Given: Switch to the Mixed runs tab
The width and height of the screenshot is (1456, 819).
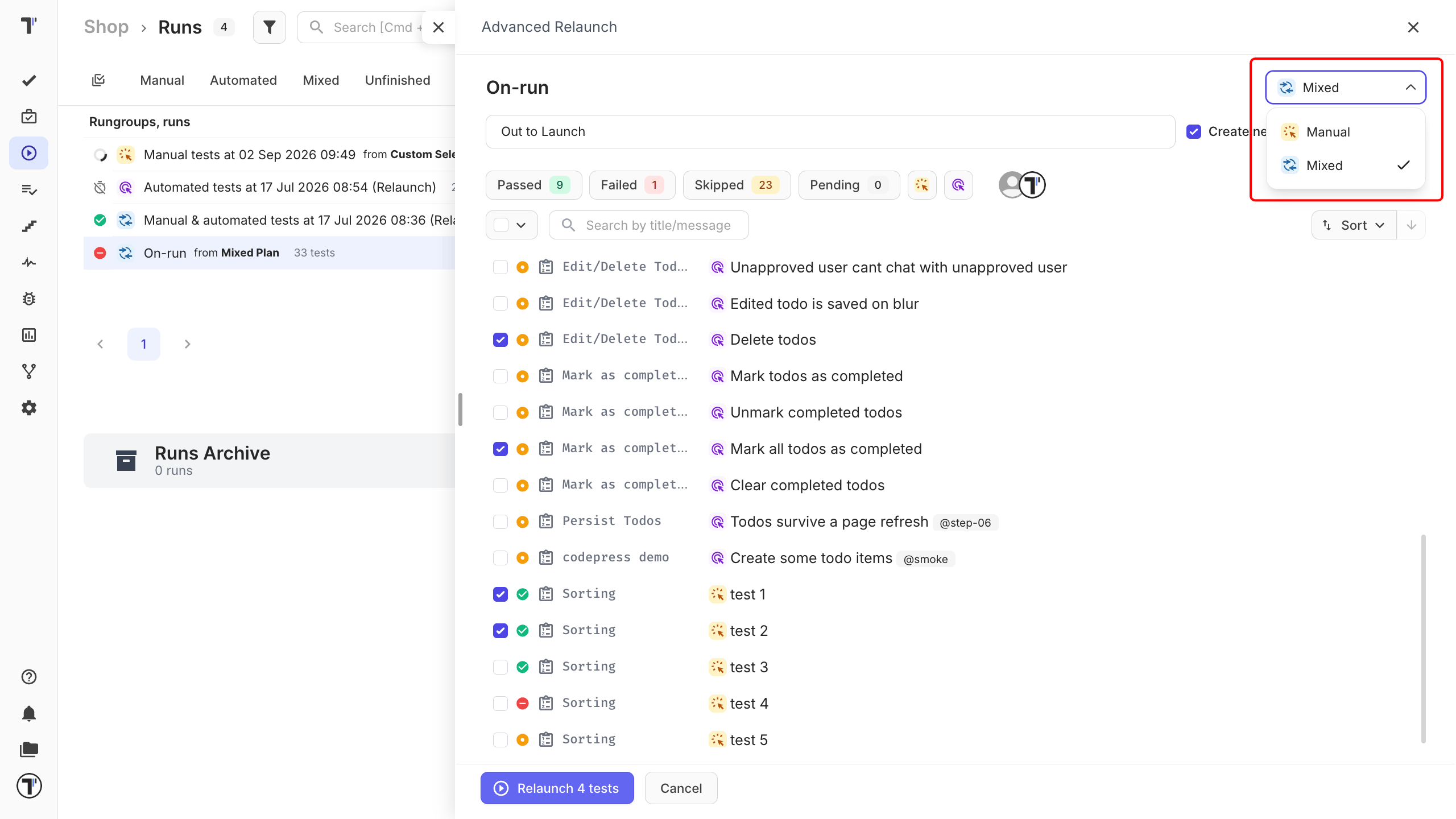Looking at the screenshot, I should coord(321,80).
